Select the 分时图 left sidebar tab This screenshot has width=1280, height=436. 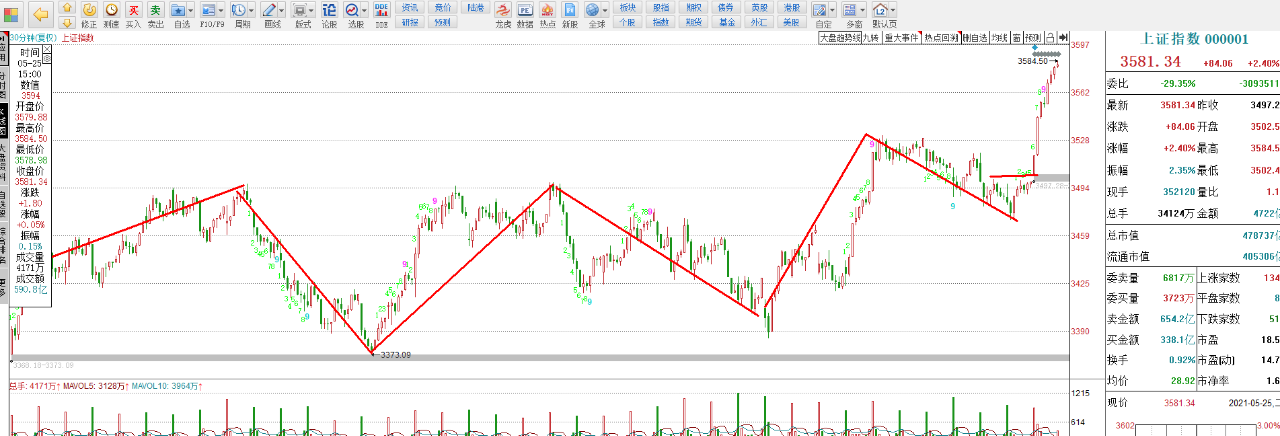coord(3,83)
